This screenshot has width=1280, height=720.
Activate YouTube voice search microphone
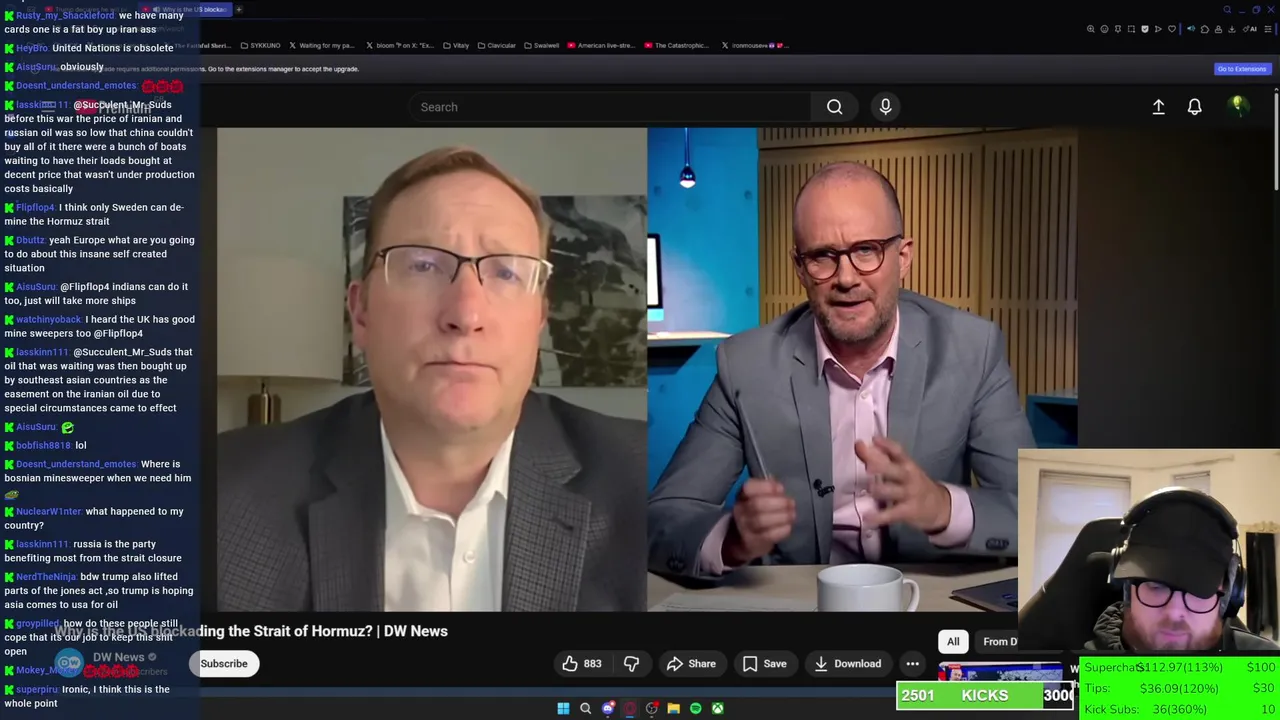tap(885, 107)
